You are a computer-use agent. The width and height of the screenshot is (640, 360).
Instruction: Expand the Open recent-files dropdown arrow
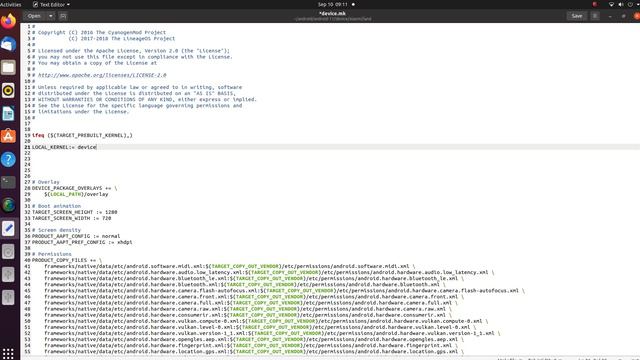tap(51, 16)
